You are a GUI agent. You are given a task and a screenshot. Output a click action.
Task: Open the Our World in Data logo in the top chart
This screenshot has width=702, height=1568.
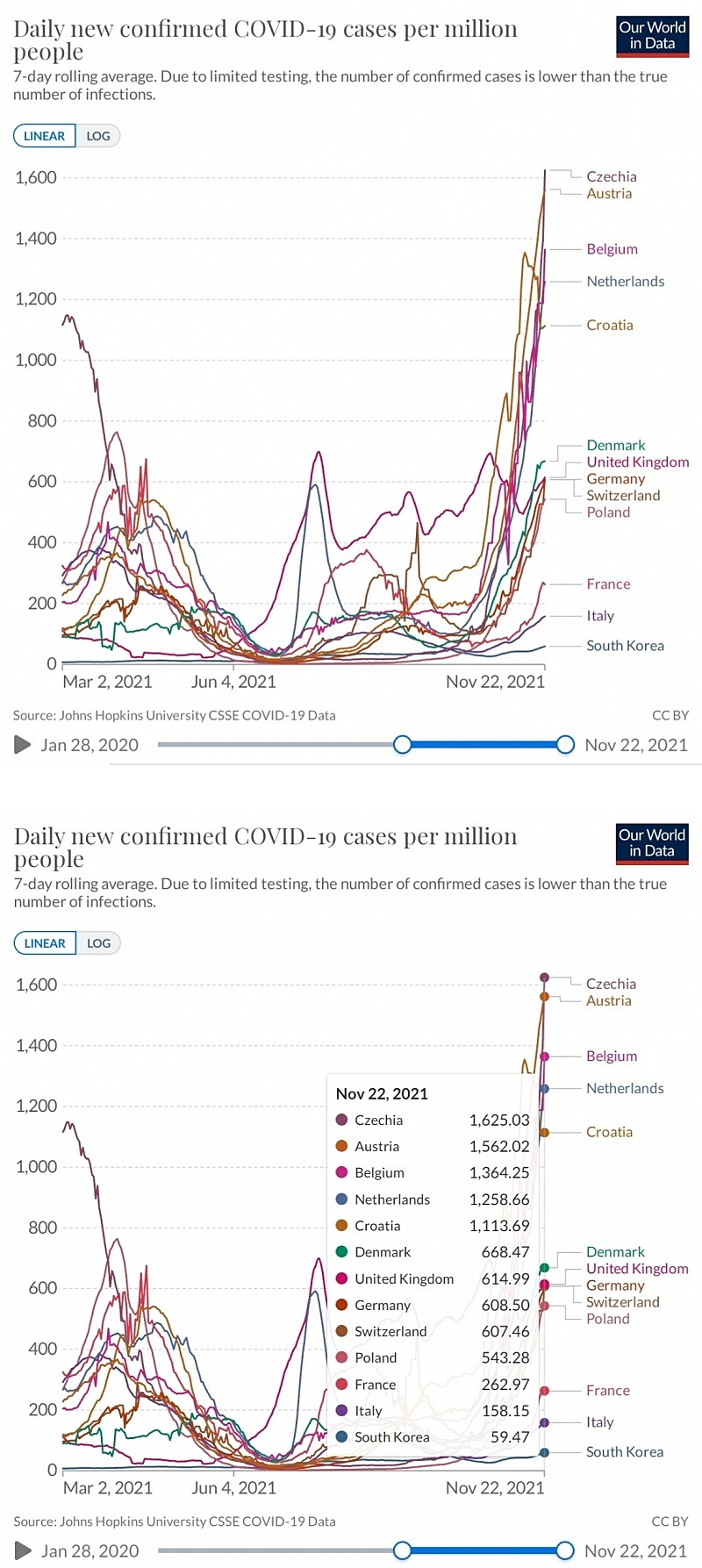(652, 35)
